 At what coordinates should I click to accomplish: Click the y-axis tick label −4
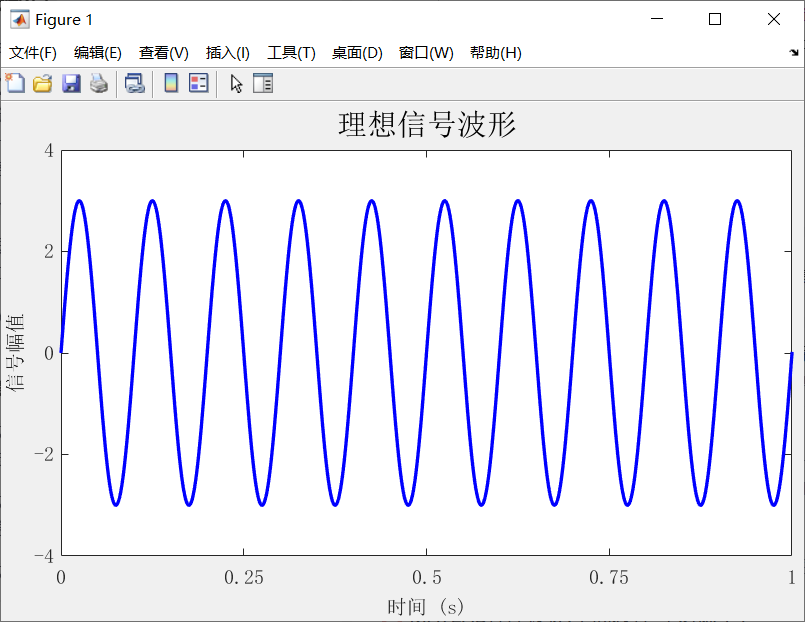[x=44, y=556]
